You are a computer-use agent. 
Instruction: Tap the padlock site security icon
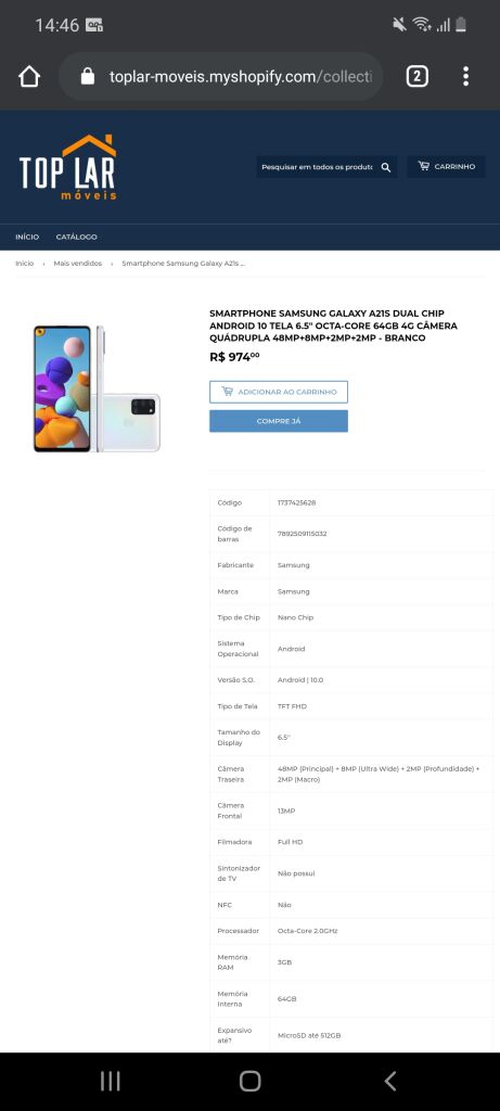[88, 77]
